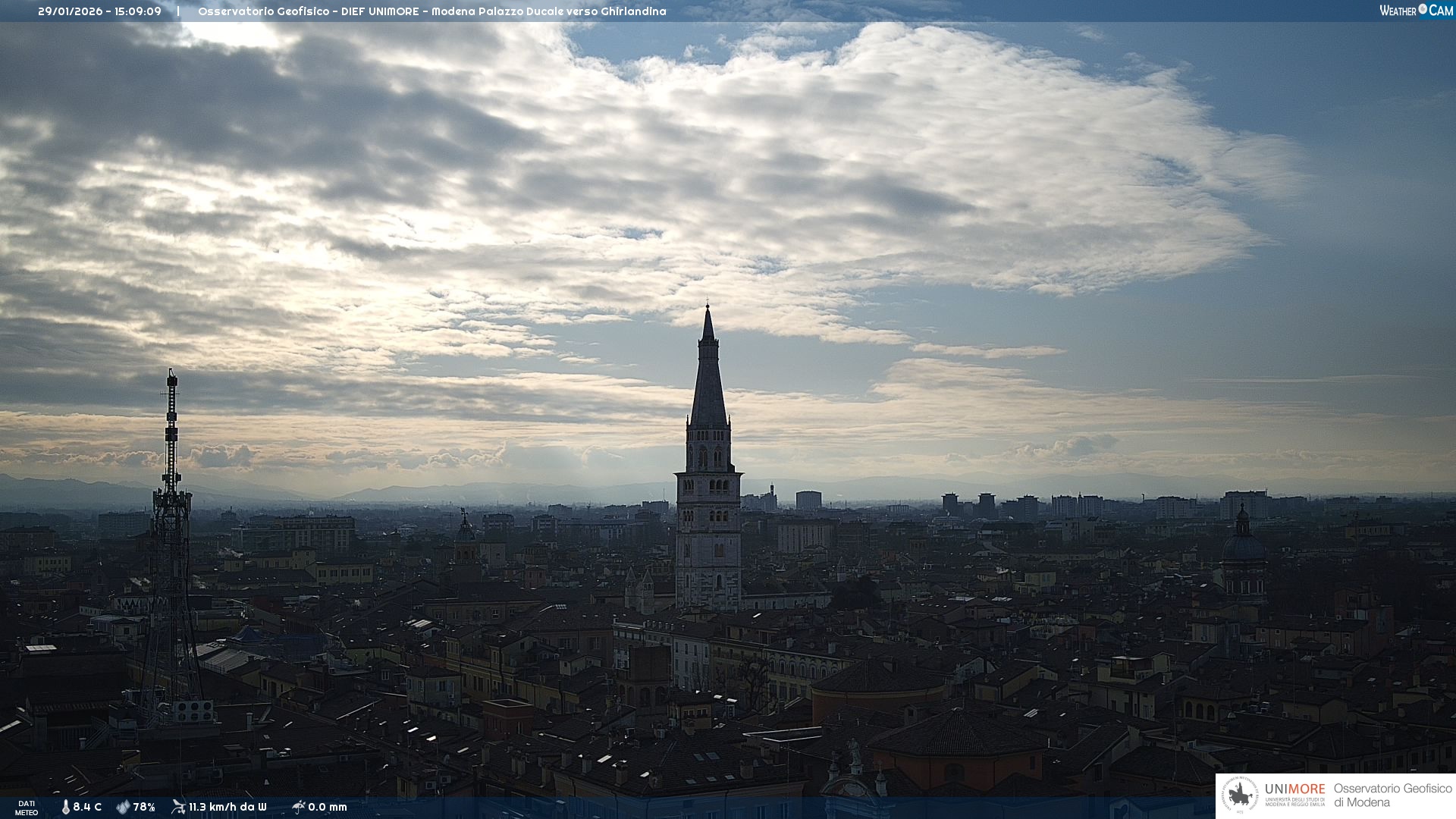Click the 0.0 mm rainfall reading

[x=328, y=808]
